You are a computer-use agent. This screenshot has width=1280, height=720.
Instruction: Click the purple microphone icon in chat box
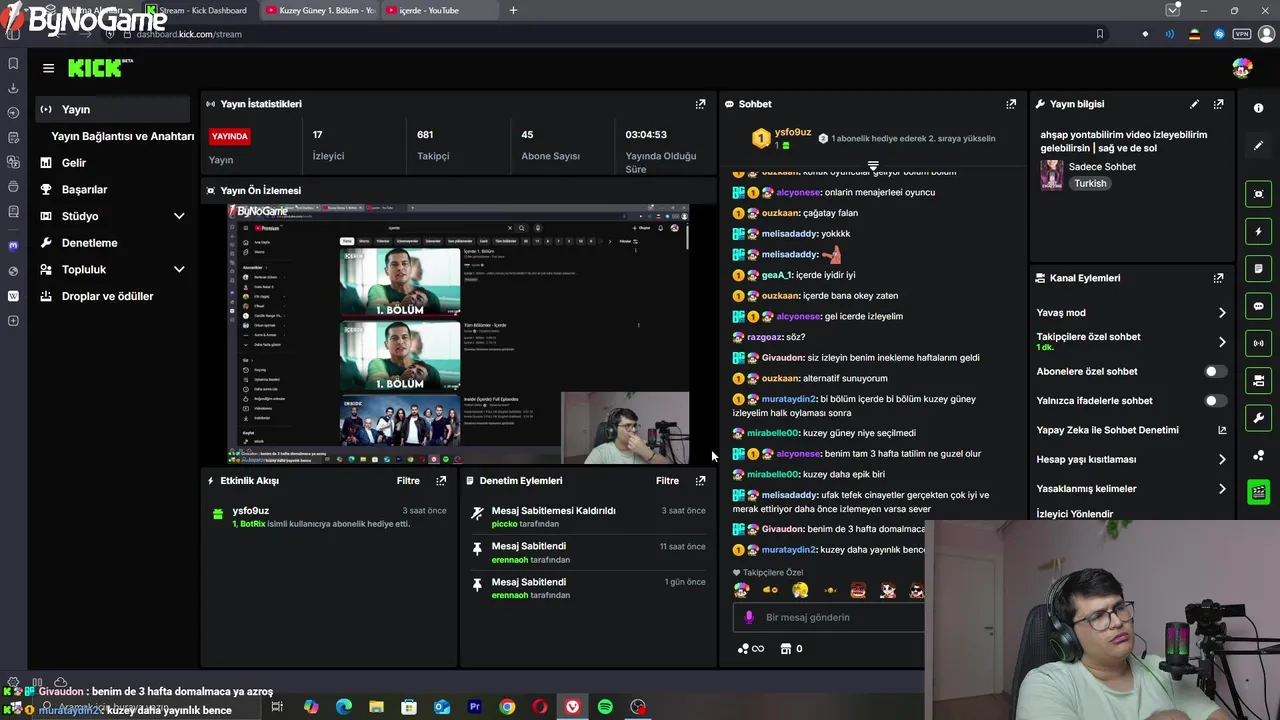[750, 617]
